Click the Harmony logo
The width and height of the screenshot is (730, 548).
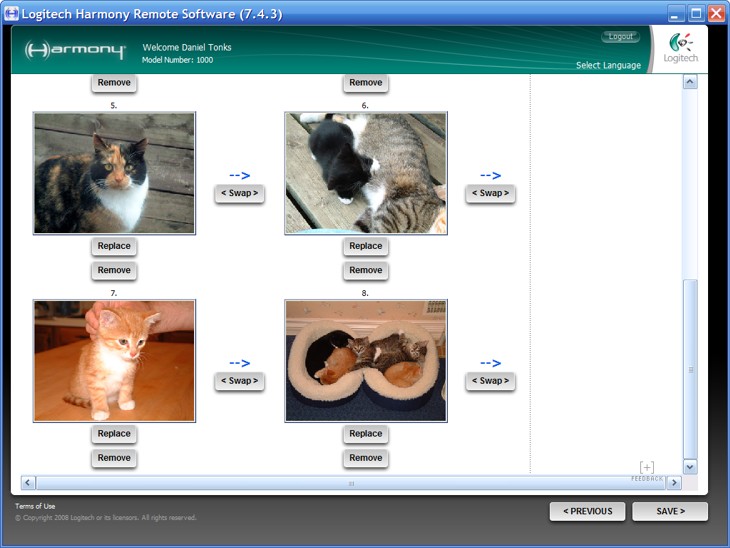click(x=75, y=50)
